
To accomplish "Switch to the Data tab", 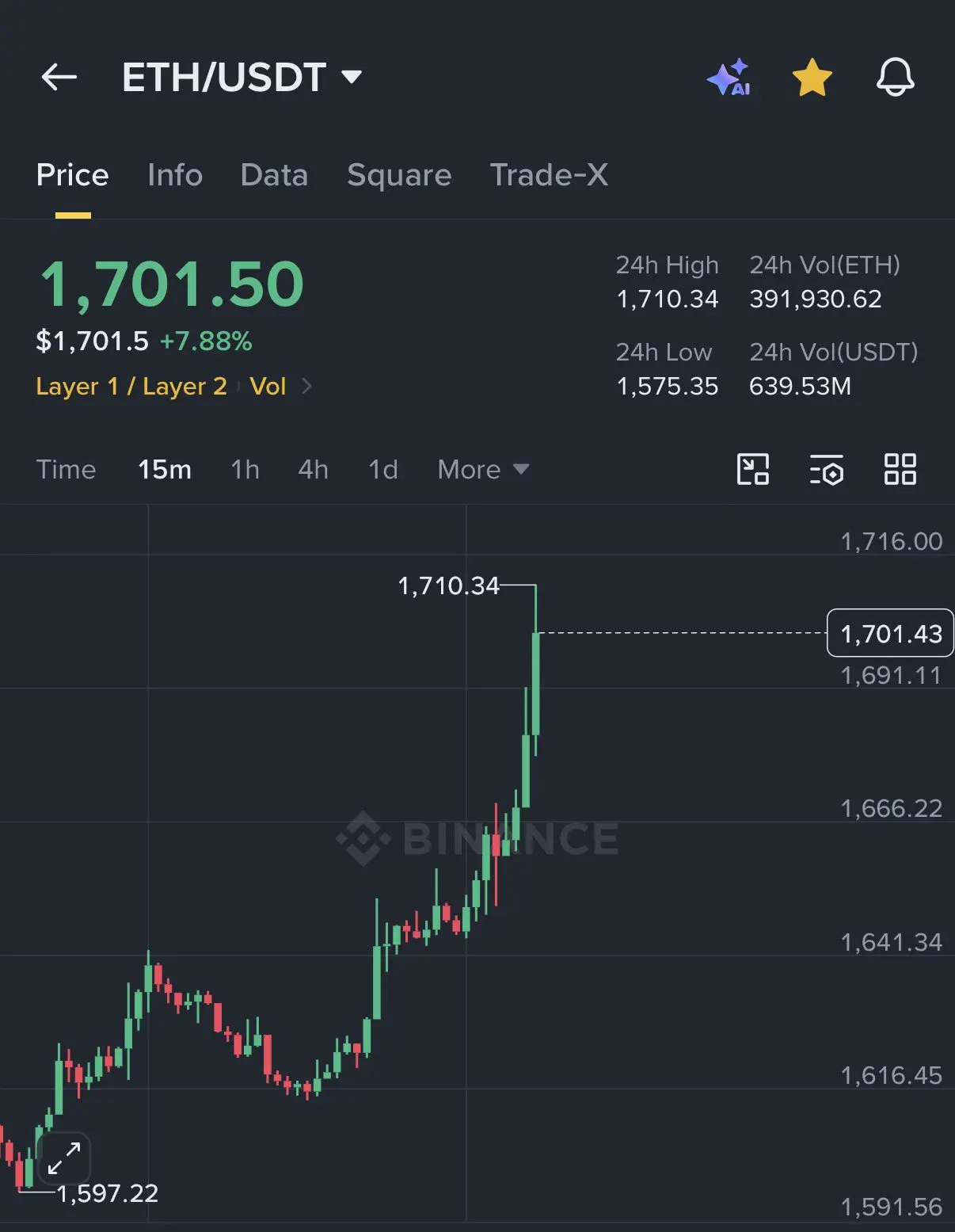I will [274, 174].
